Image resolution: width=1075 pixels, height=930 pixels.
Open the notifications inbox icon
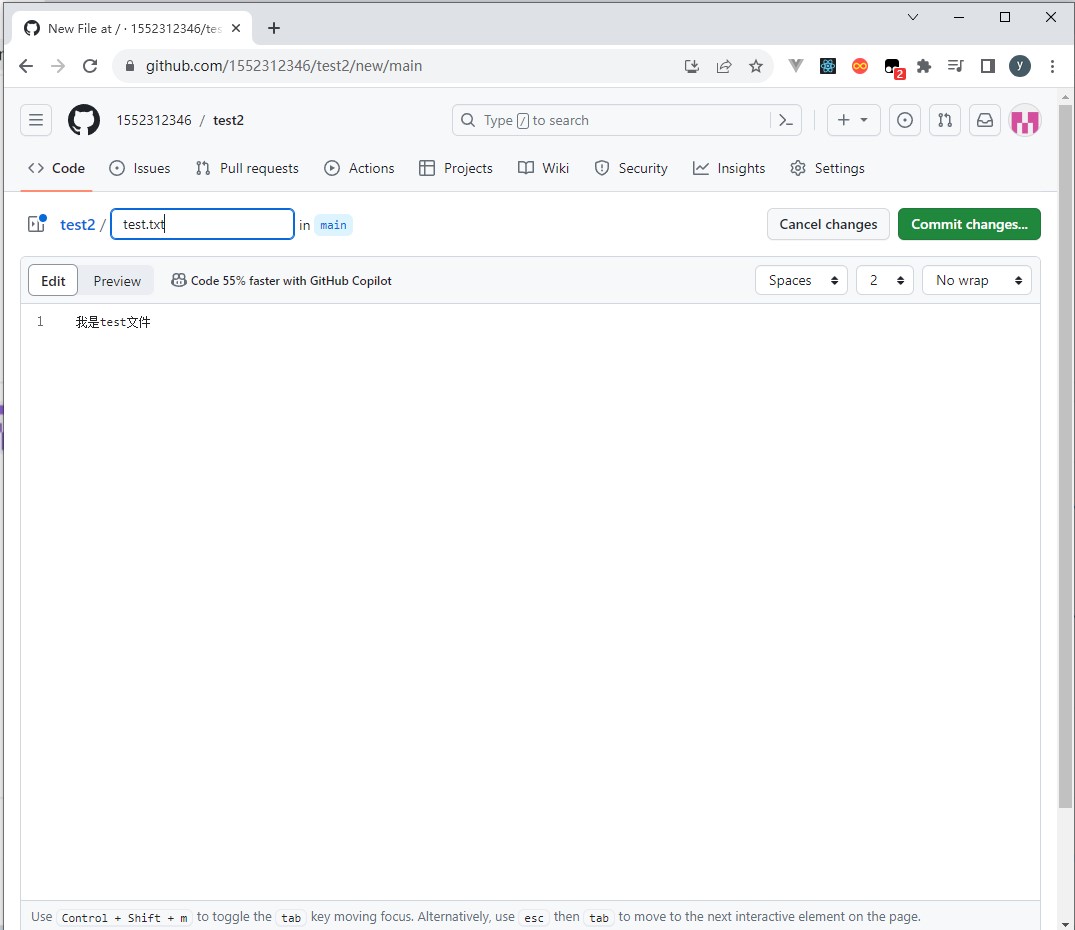[x=985, y=120]
